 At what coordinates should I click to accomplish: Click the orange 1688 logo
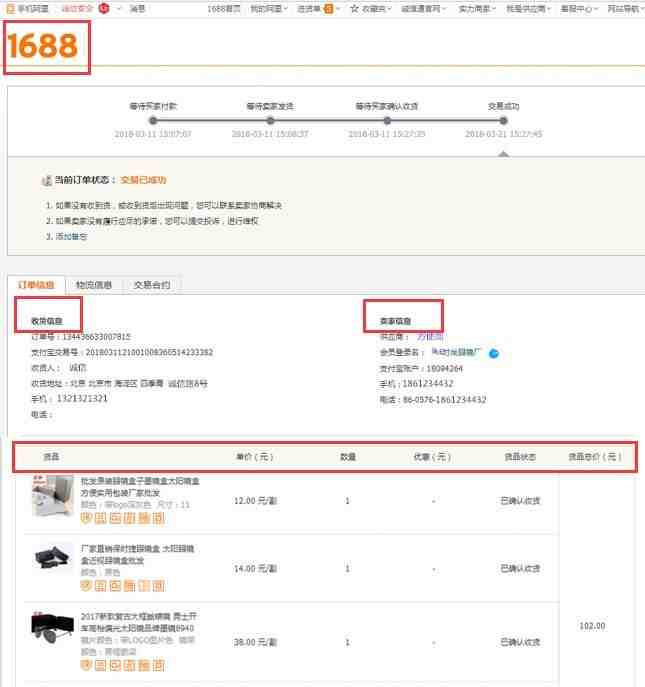[x=43, y=46]
